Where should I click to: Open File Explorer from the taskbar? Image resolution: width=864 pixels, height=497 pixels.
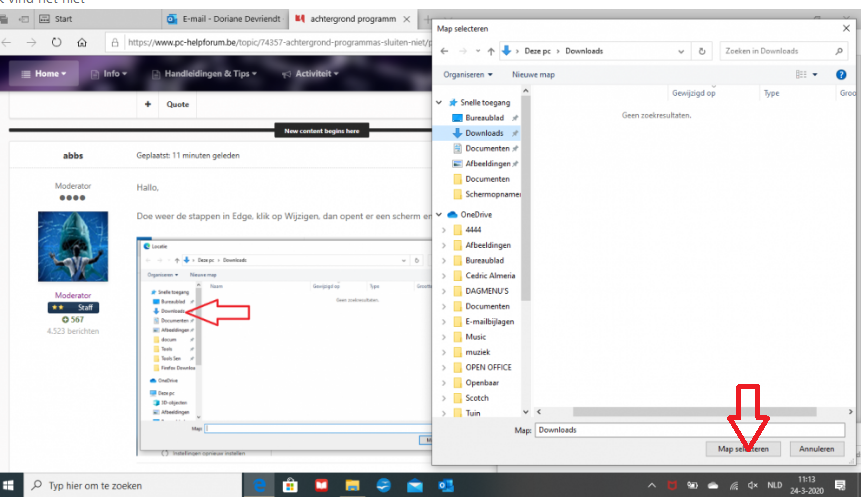[x=352, y=485]
